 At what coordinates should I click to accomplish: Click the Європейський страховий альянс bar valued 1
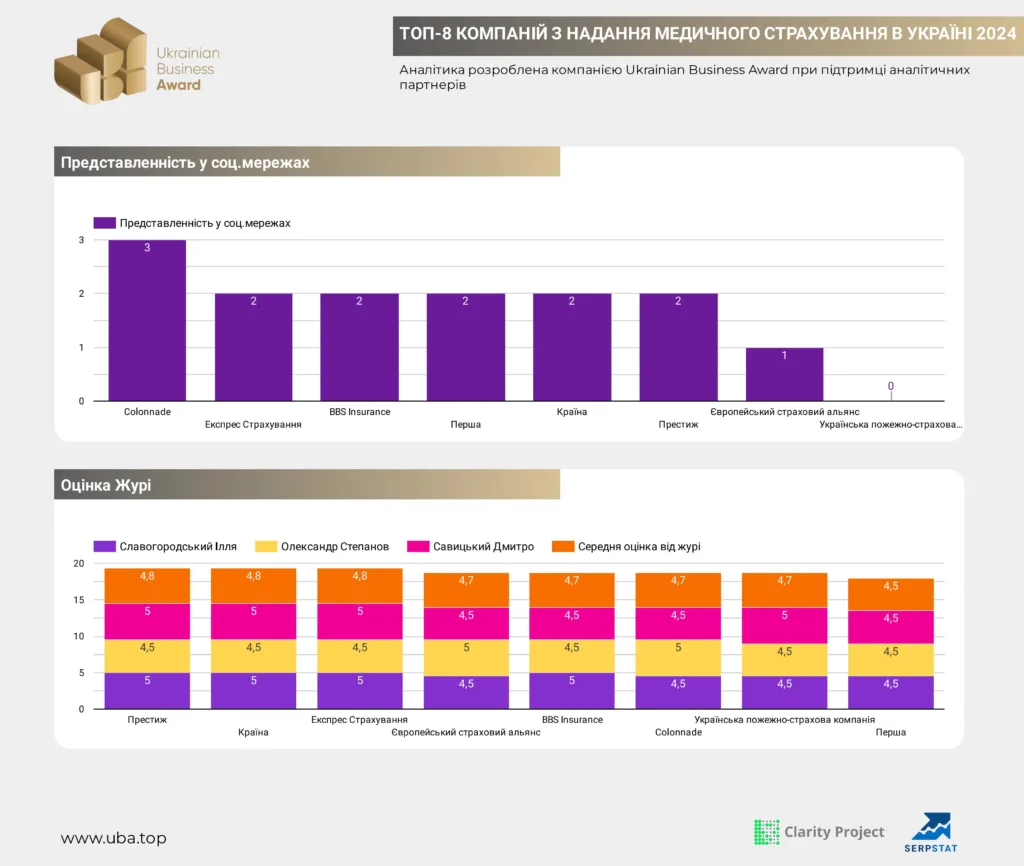point(784,374)
